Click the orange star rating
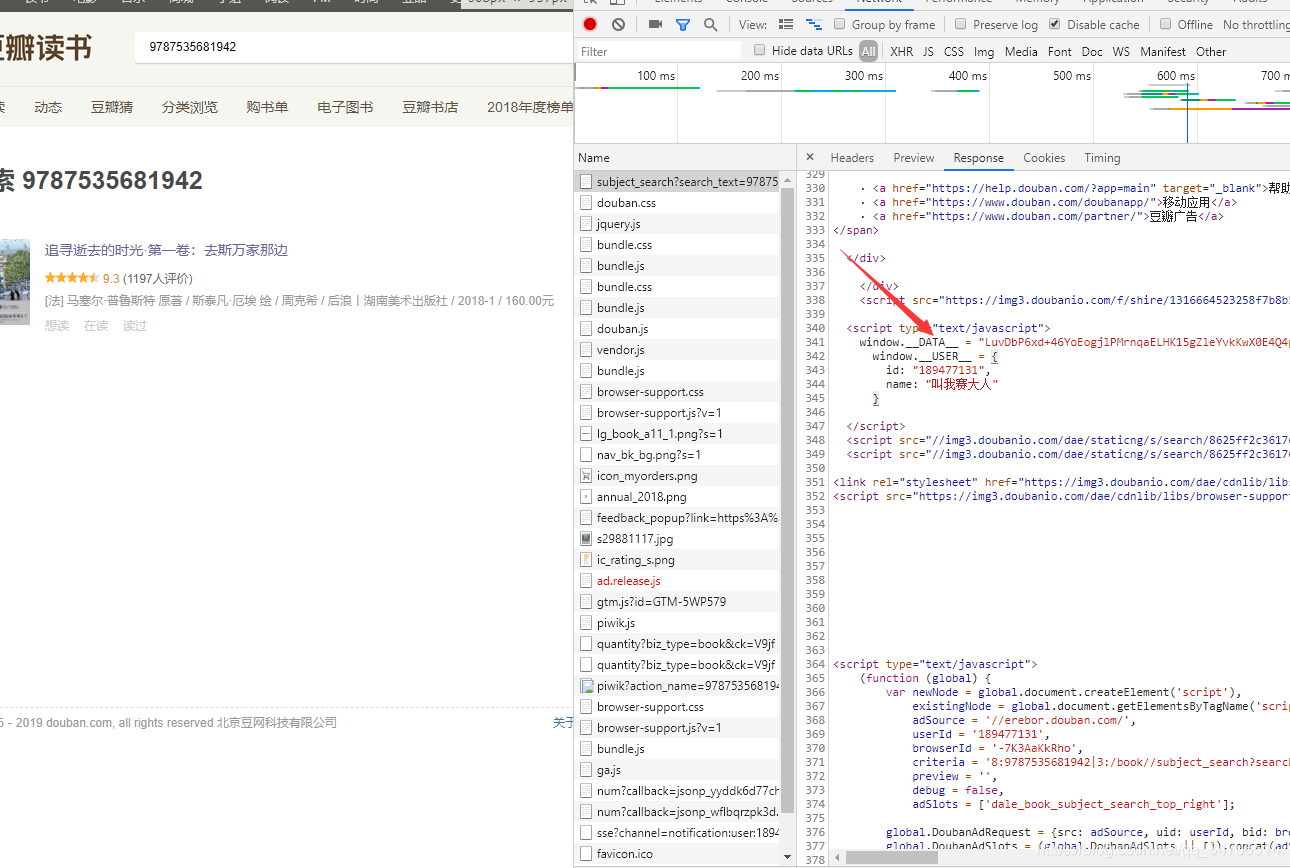This screenshot has height=868, width=1290. click(x=72, y=278)
